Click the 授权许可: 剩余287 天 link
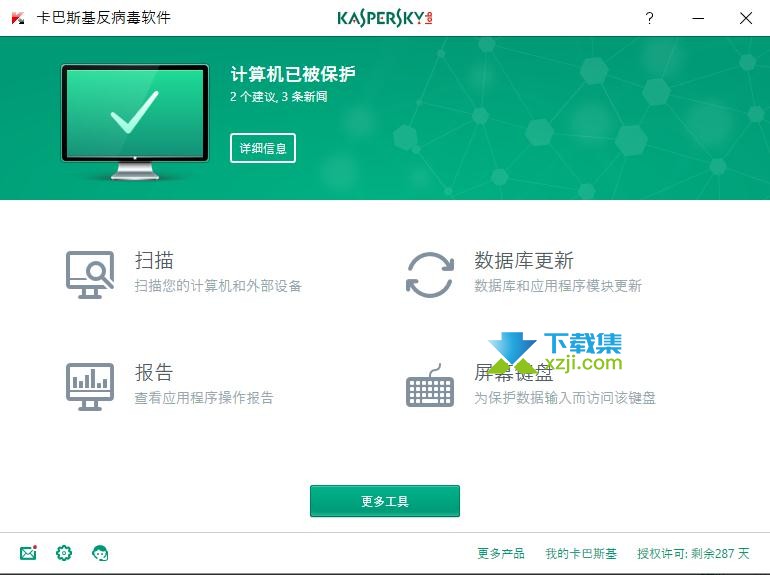Screen dimensions: 770x575 (693, 553)
